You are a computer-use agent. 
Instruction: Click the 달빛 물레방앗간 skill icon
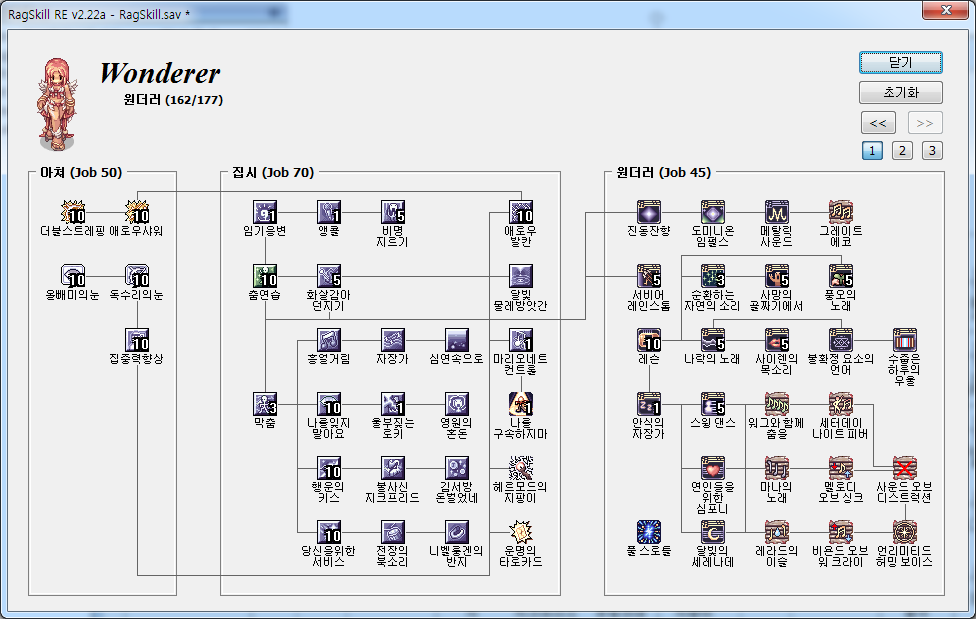pyautogui.click(x=521, y=276)
